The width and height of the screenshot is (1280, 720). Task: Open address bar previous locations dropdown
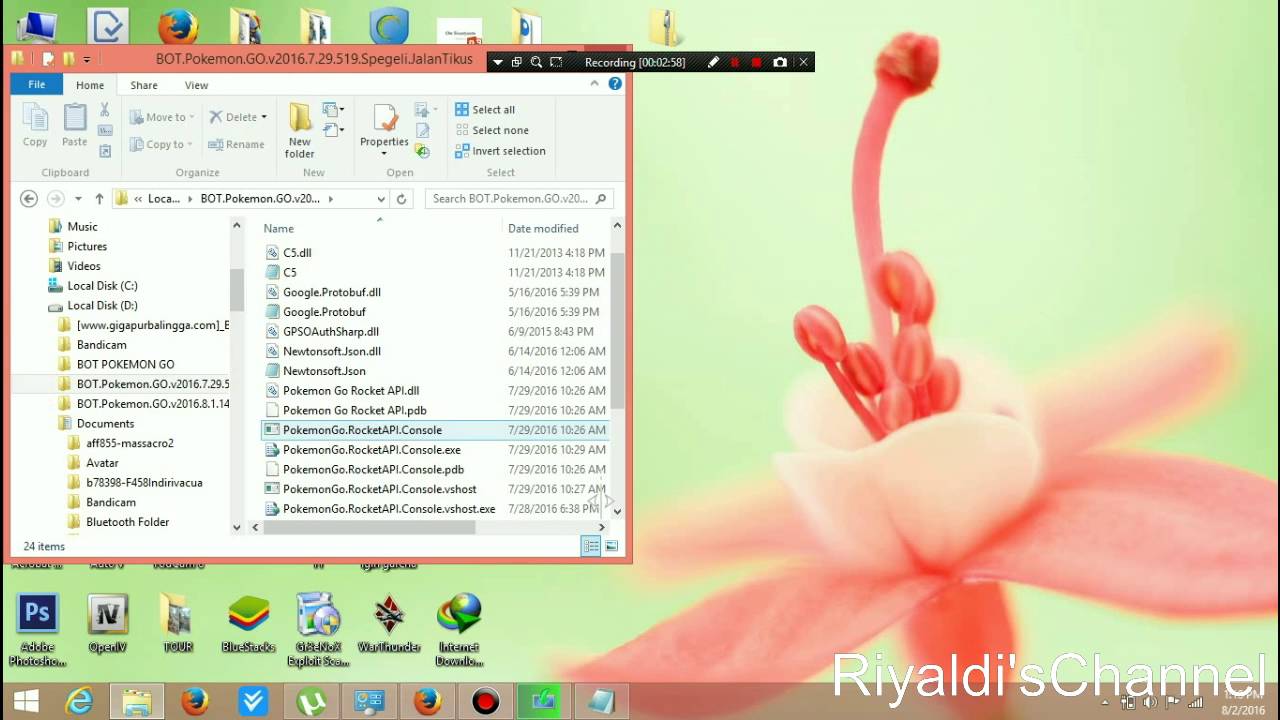pyautogui.click(x=381, y=199)
